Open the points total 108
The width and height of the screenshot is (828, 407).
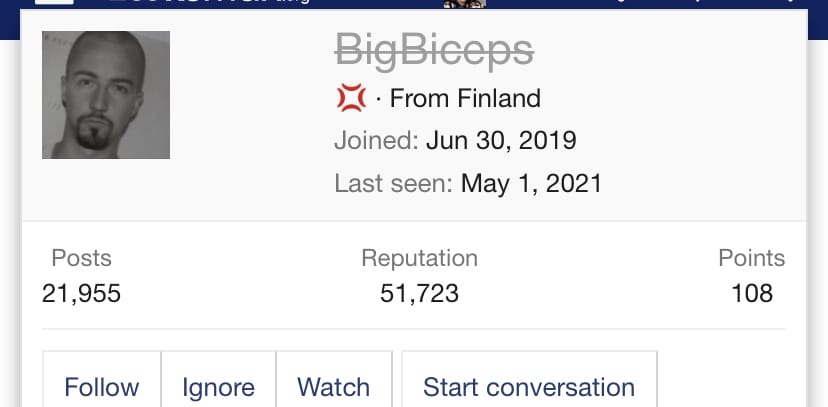[752, 293]
